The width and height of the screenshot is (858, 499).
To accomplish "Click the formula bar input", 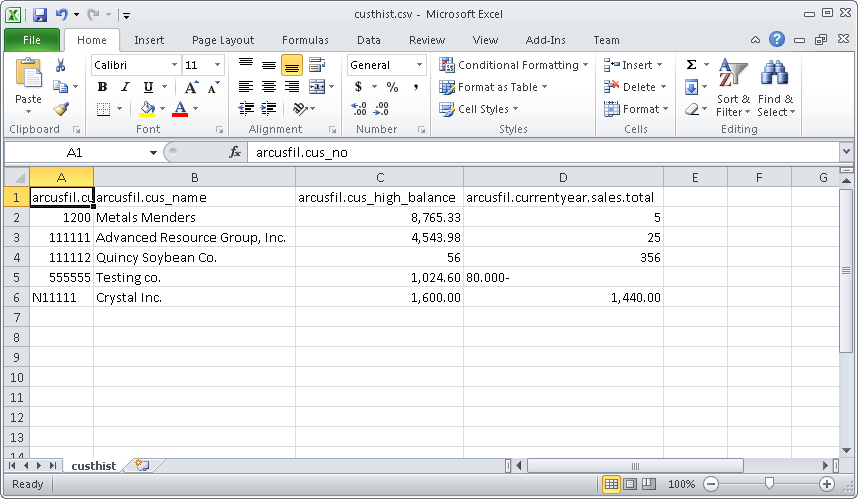I will pos(543,153).
